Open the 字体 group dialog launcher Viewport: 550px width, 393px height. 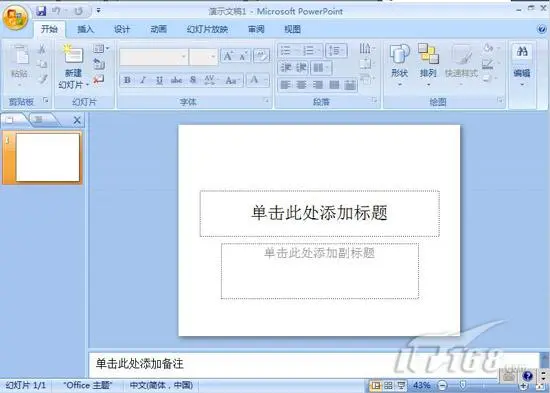267,101
